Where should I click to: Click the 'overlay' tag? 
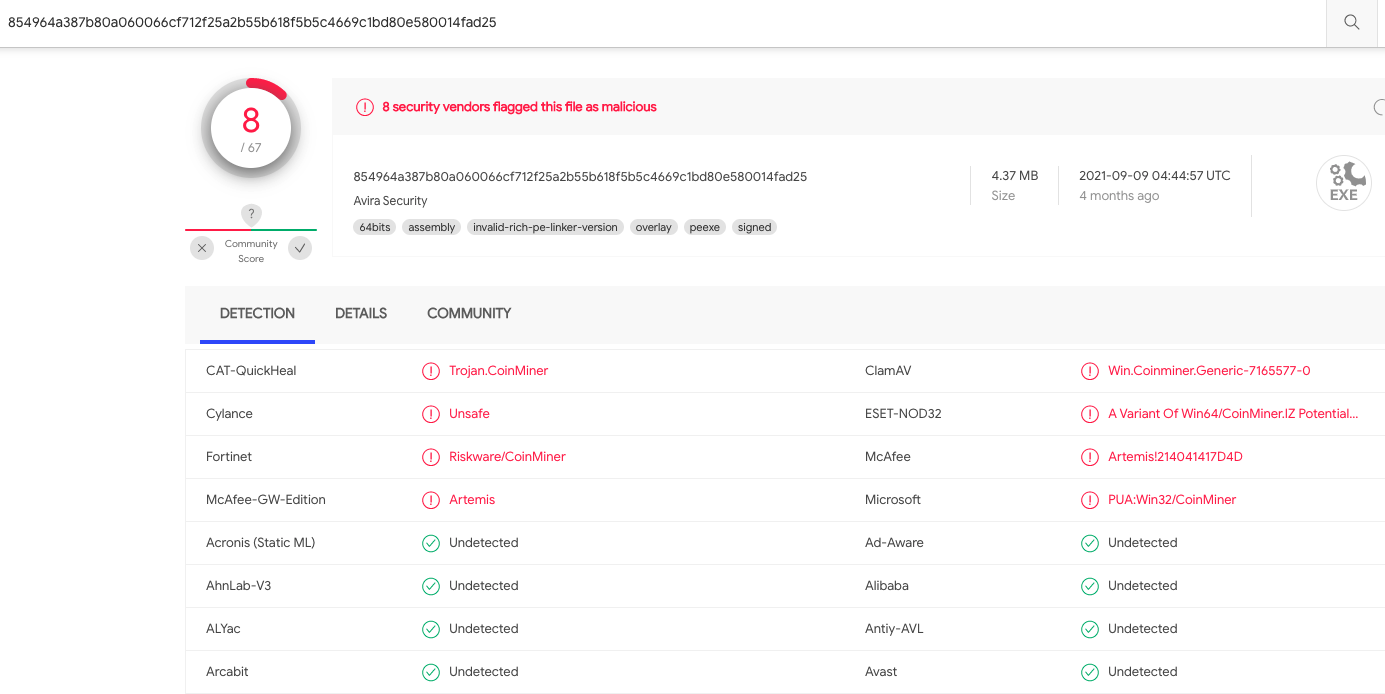coord(653,227)
